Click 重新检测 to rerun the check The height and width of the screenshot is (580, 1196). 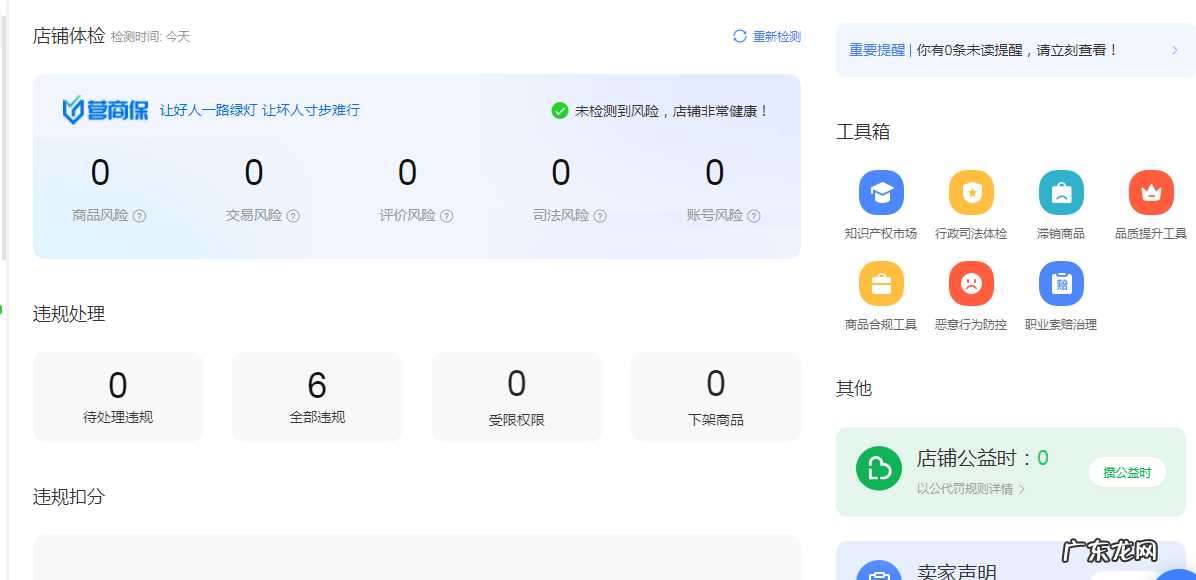[x=766, y=35]
